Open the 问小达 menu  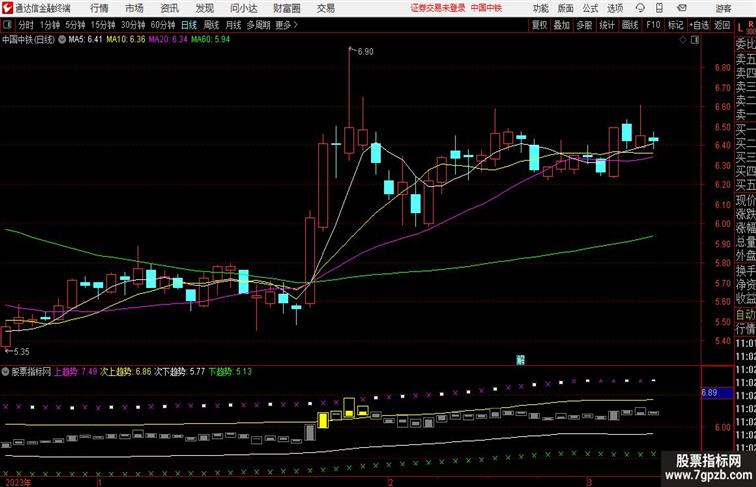click(243, 8)
